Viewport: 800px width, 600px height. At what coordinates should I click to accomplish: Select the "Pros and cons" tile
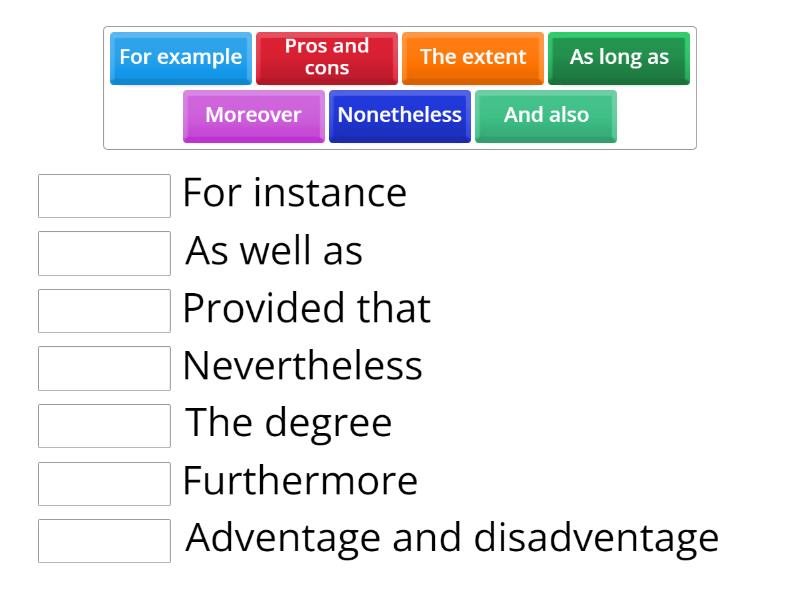(x=327, y=58)
